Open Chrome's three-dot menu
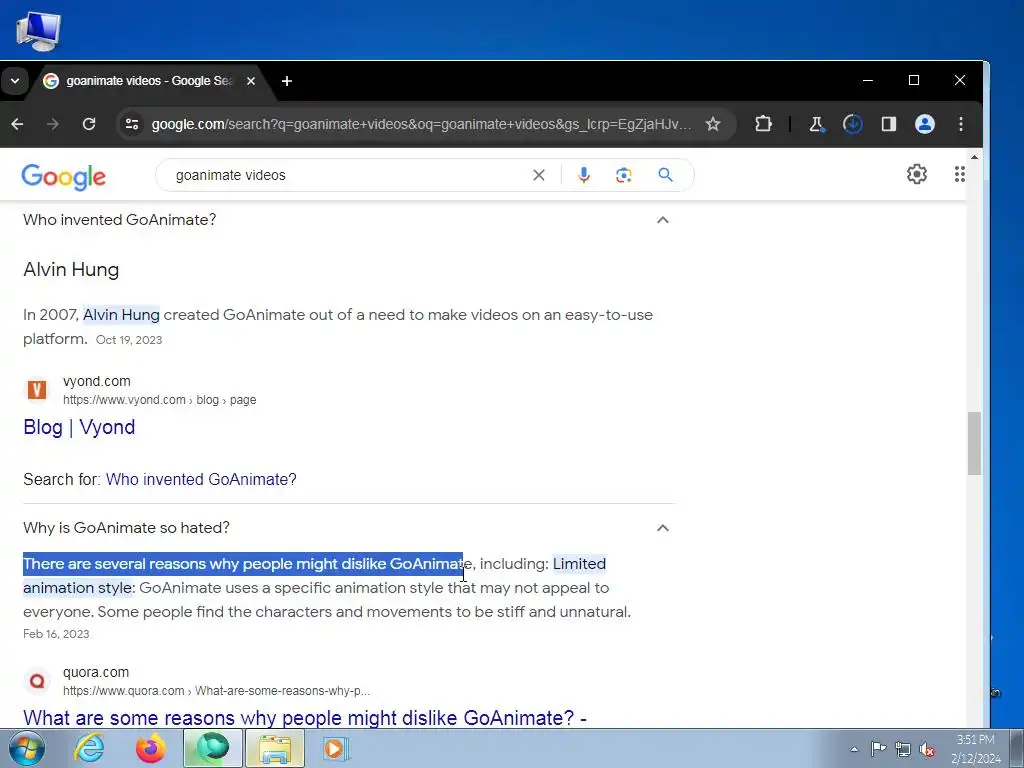This screenshot has height=768, width=1024. [961, 124]
